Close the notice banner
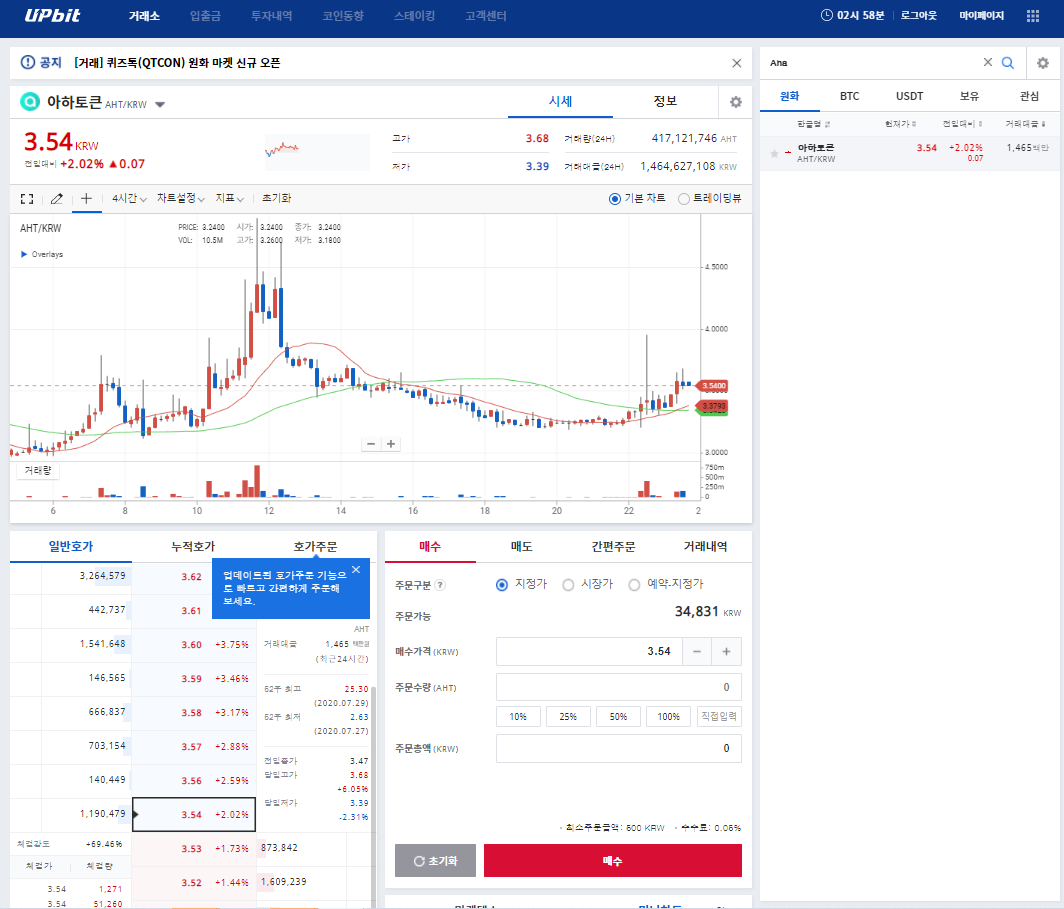 click(x=736, y=63)
